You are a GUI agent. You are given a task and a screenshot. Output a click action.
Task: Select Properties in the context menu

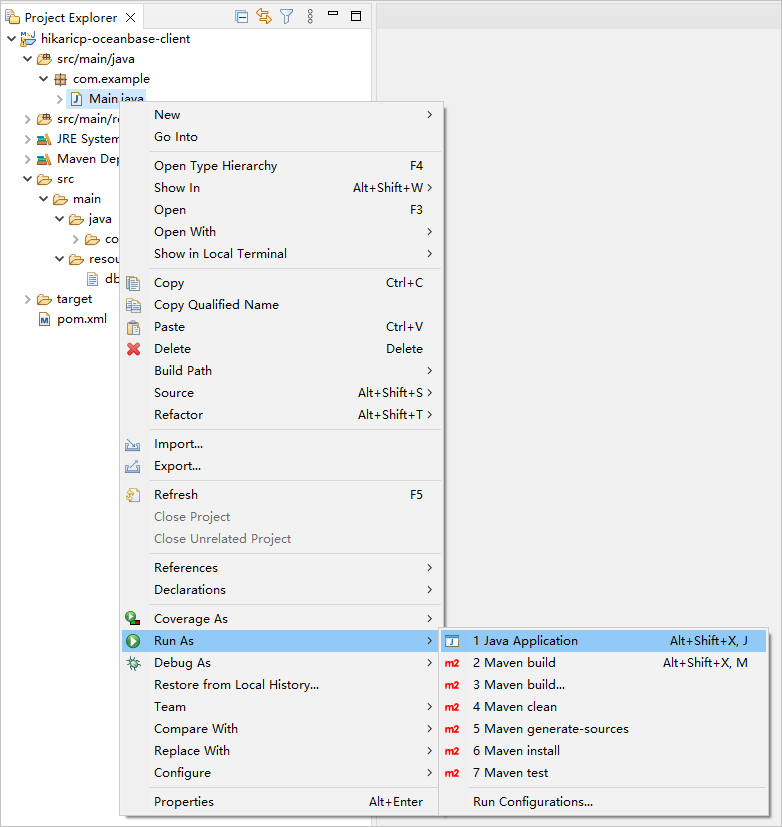184,802
